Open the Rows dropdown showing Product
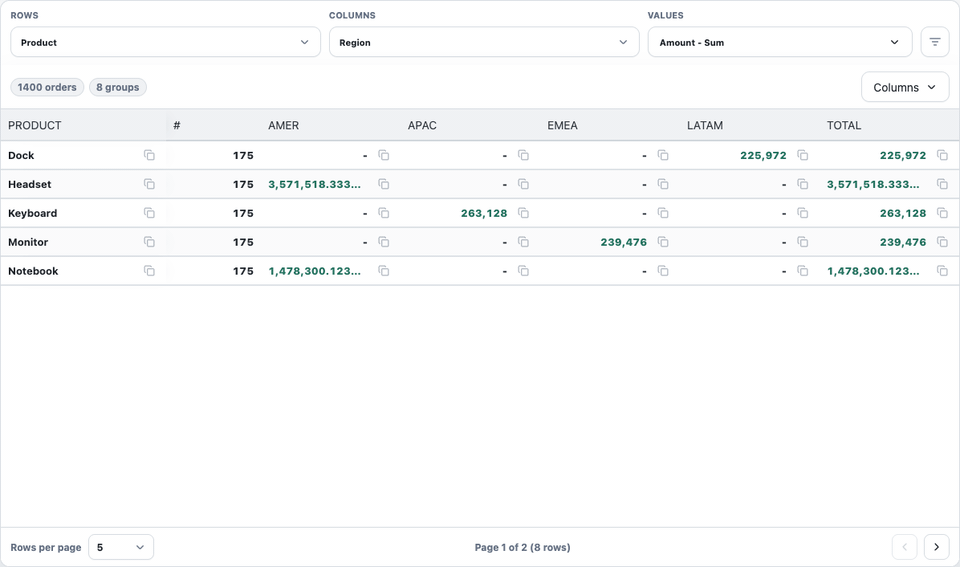Viewport: 960px width, 567px height. coord(165,42)
